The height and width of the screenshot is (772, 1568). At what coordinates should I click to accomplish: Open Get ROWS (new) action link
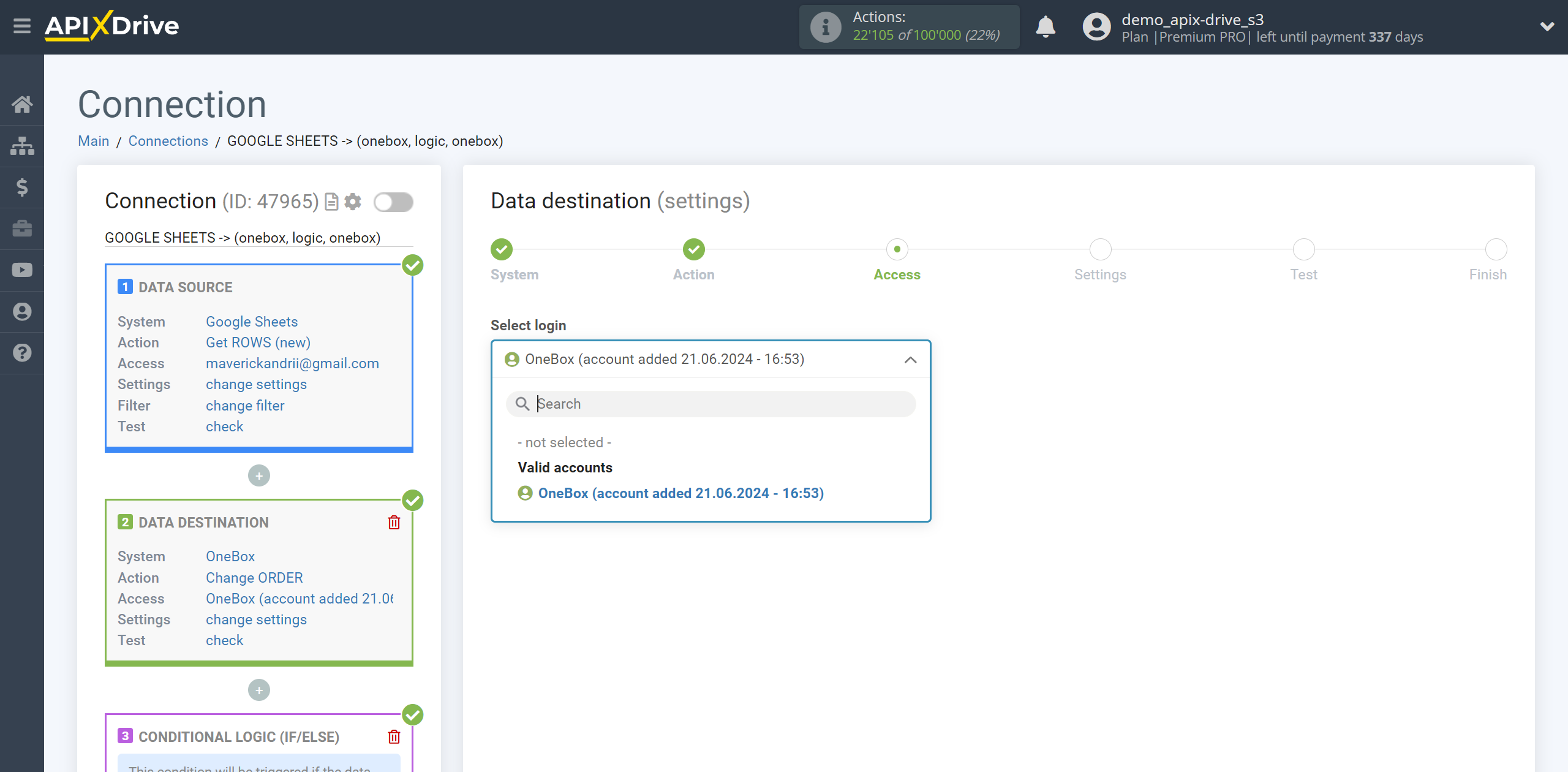coord(258,342)
